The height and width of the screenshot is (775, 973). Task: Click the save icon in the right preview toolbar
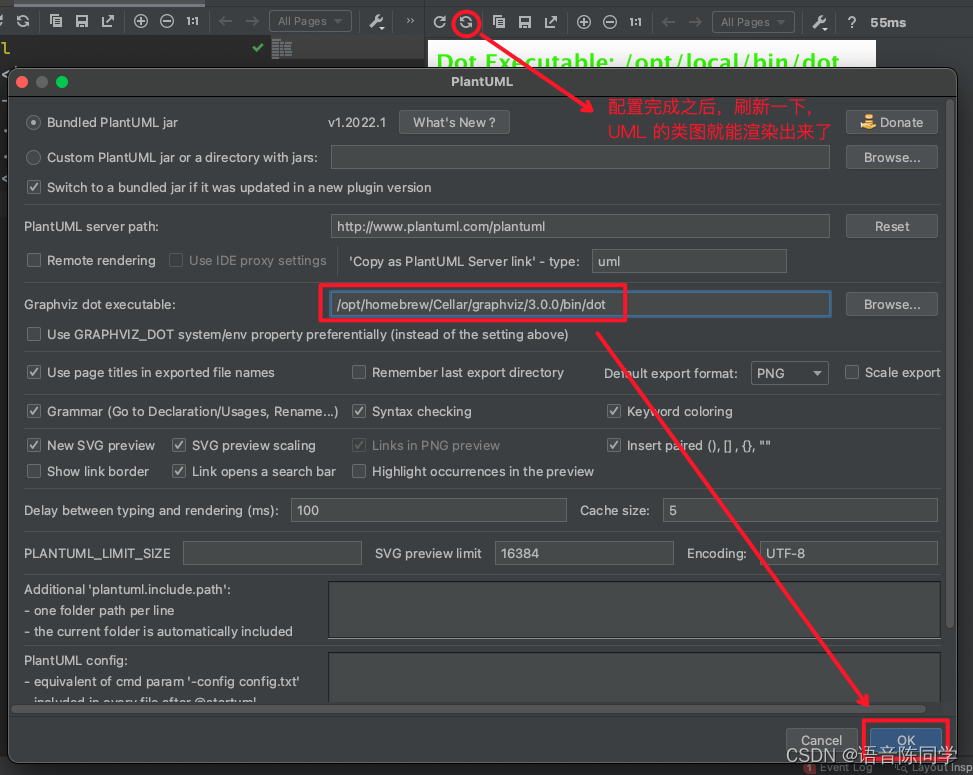pos(525,22)
